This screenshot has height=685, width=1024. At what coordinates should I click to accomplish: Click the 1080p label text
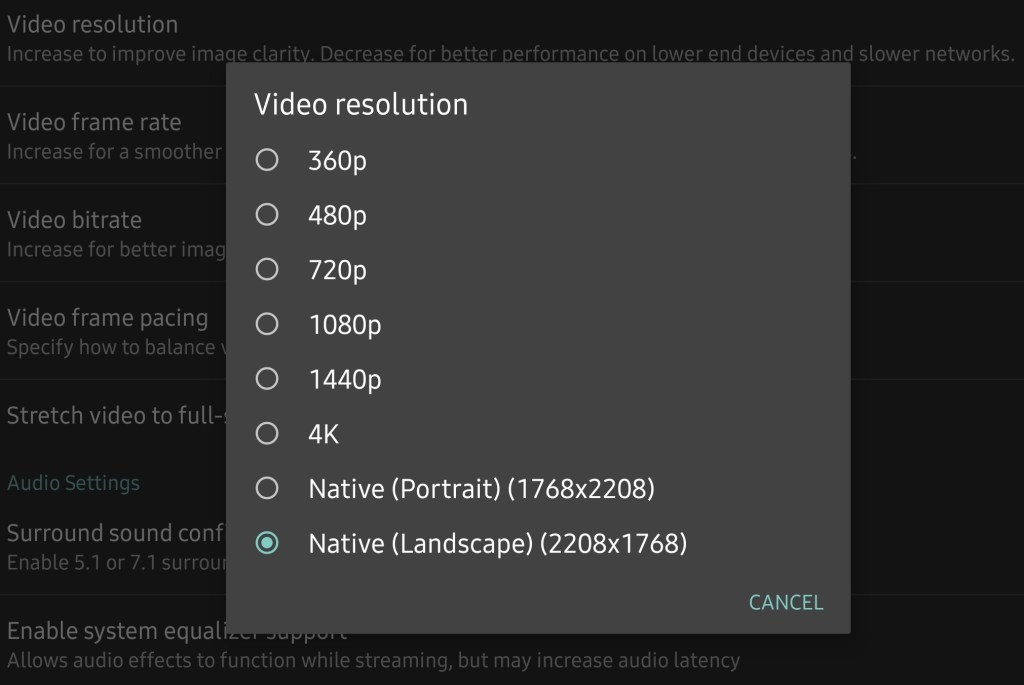point(344,325)
